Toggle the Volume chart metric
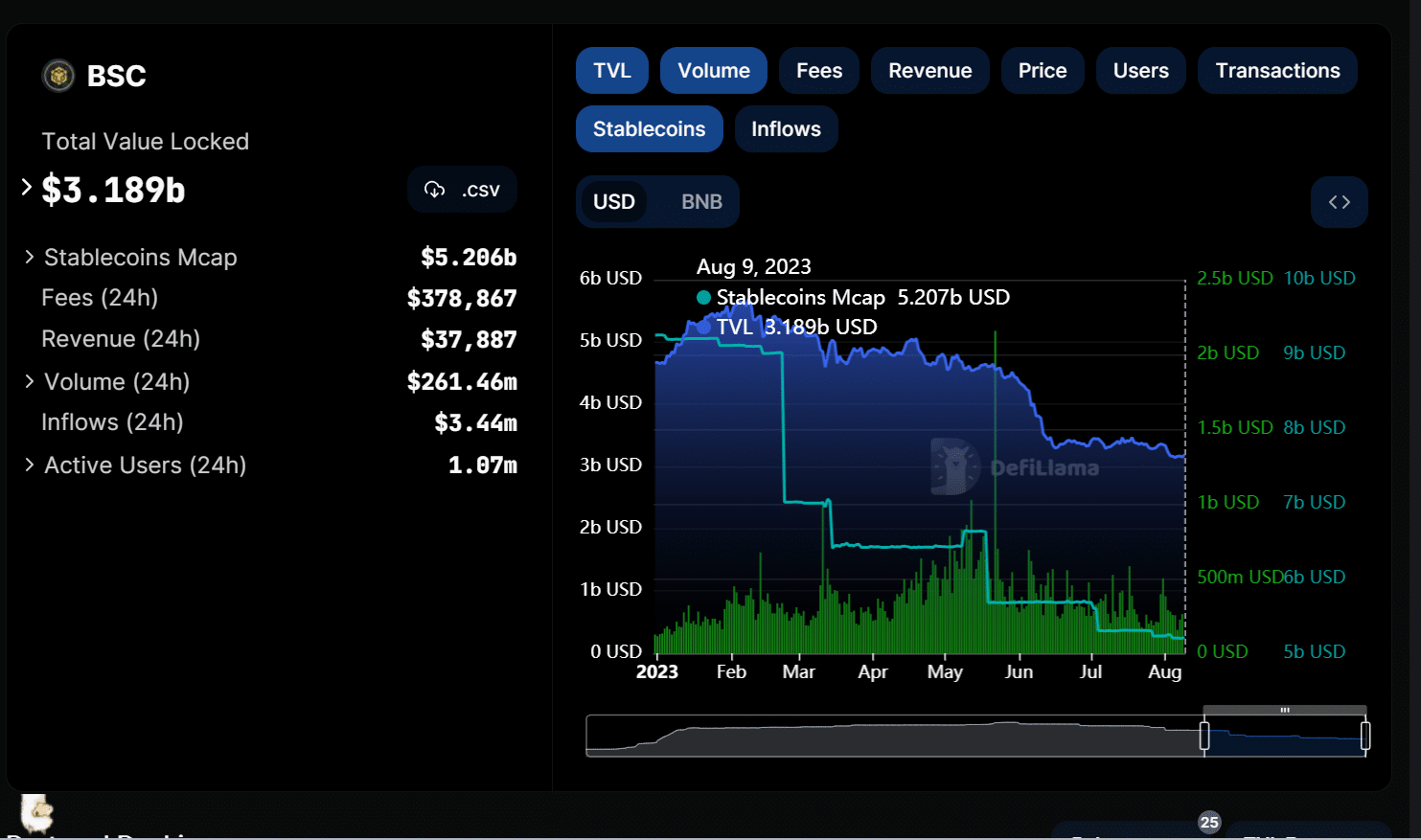Screen dimensions: 1421x840 [x=713, y=71]
